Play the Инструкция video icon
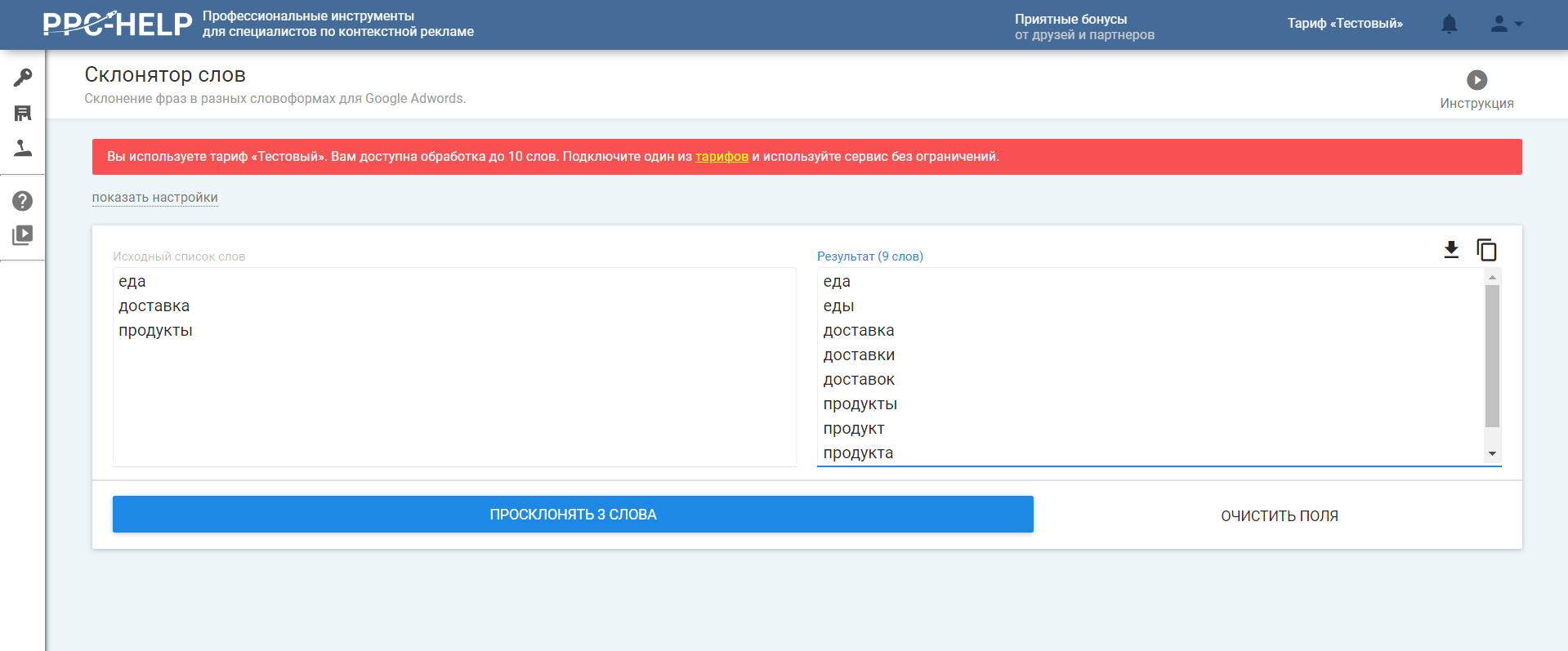1568x651 pixels. (1476, 80)
